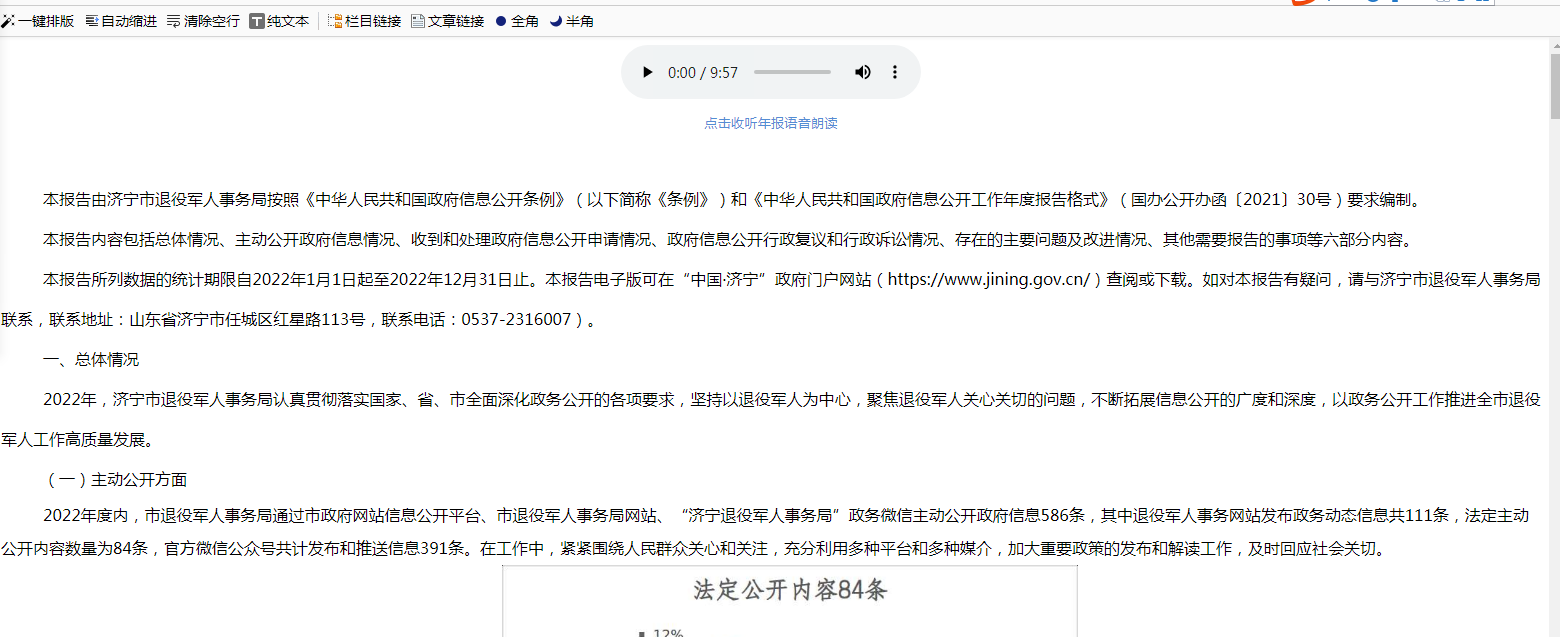Image resolution: width=1560 pixels, height=637 pixels.
Task: Apply 自动缩进 auto indent
Action: point(121,21)
